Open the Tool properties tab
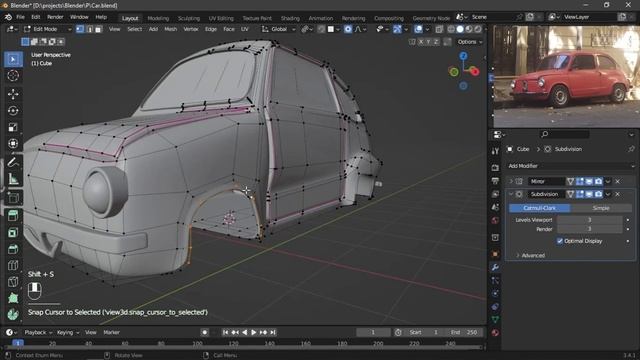This screenshot has height=360, width=640. pyautogui.click(x=495, y=151)
